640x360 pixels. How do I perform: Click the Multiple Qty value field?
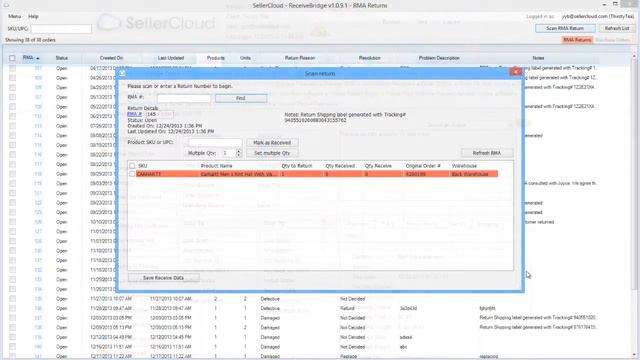pos(228,153)
